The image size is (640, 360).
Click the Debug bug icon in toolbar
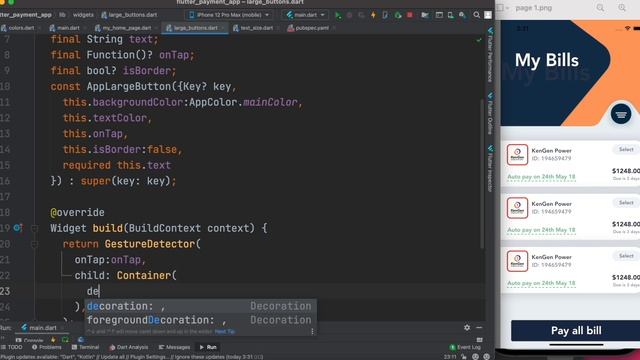[350, 15]
